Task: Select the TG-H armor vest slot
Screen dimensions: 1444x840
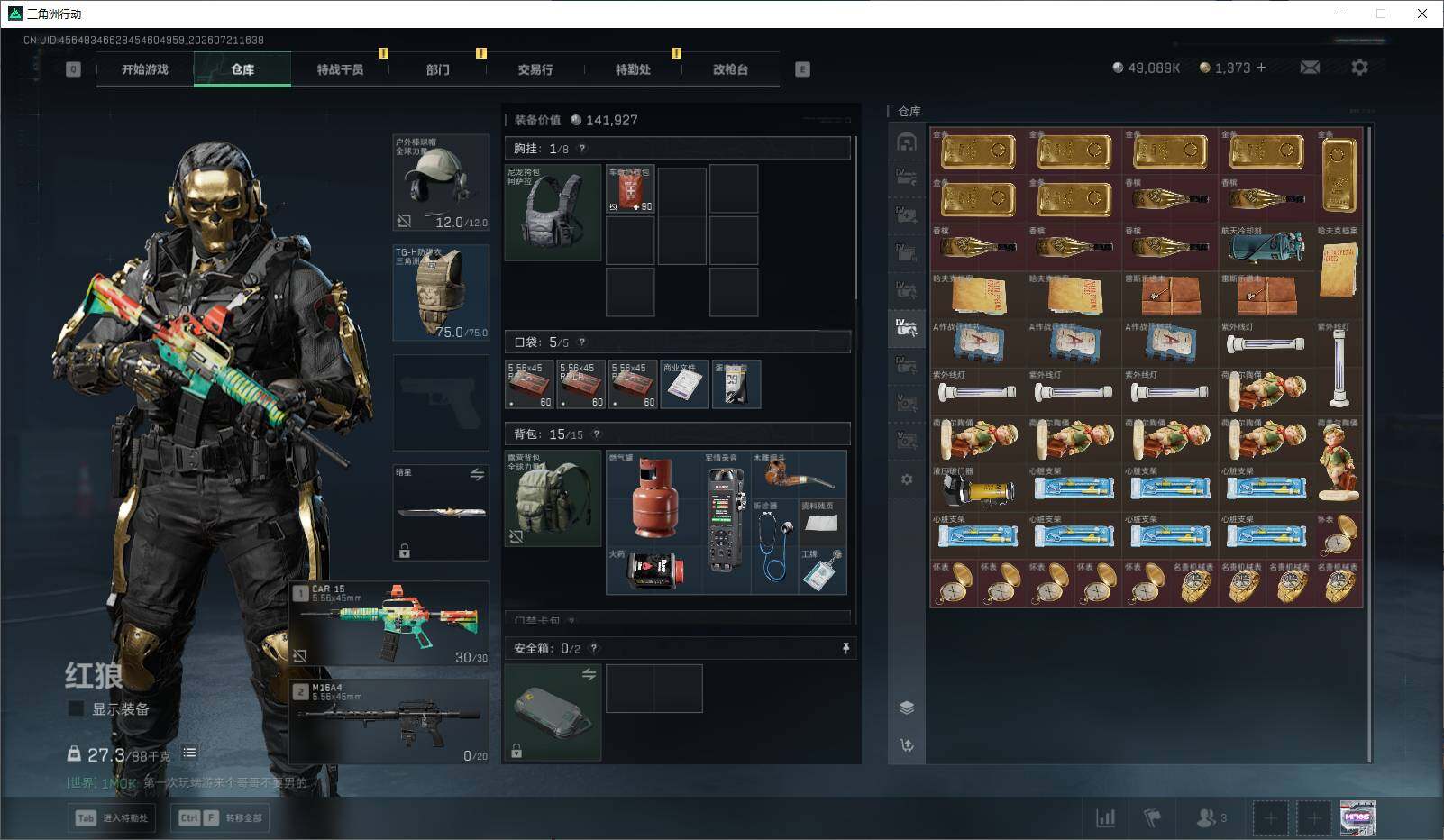Action: pos(441,293)
